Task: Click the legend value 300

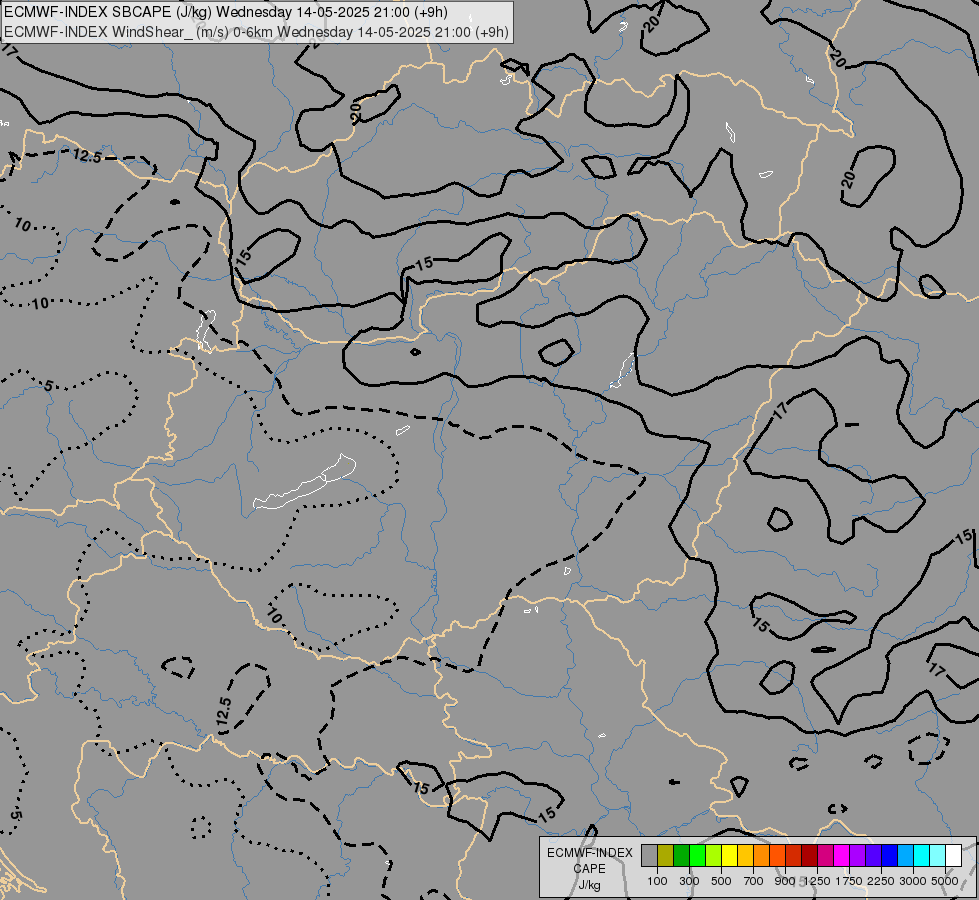Action: point(689,881)
